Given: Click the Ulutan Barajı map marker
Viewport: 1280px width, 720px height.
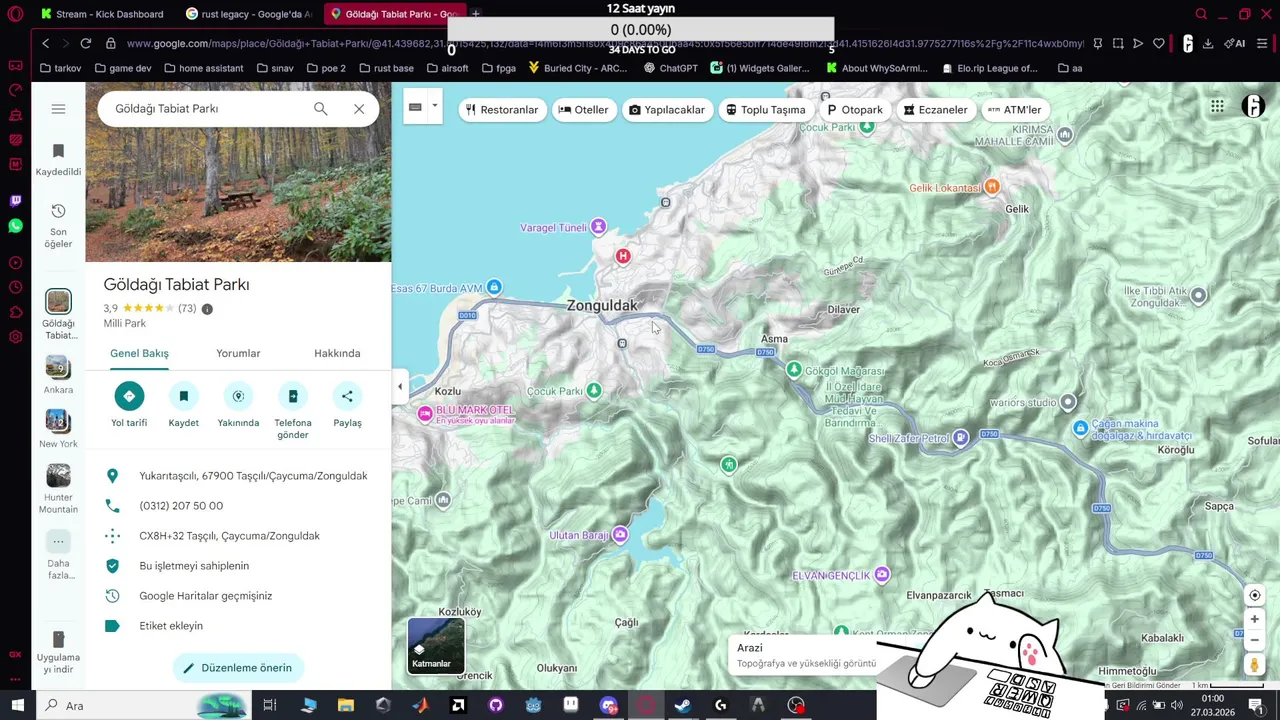Looking at the screenshot, I should coord(620,535).
